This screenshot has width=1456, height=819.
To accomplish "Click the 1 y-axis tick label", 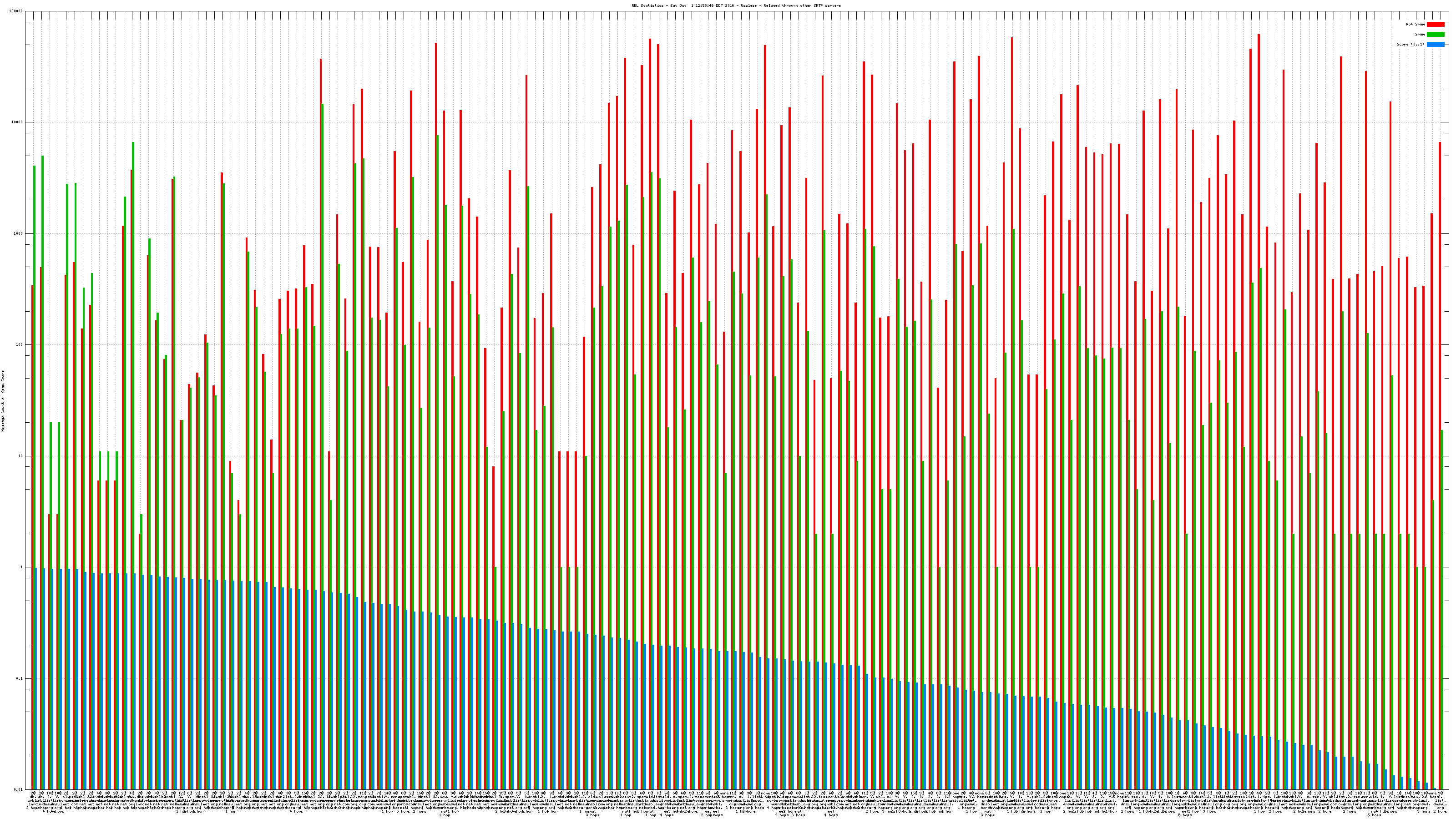I will (x=22, y=567).
